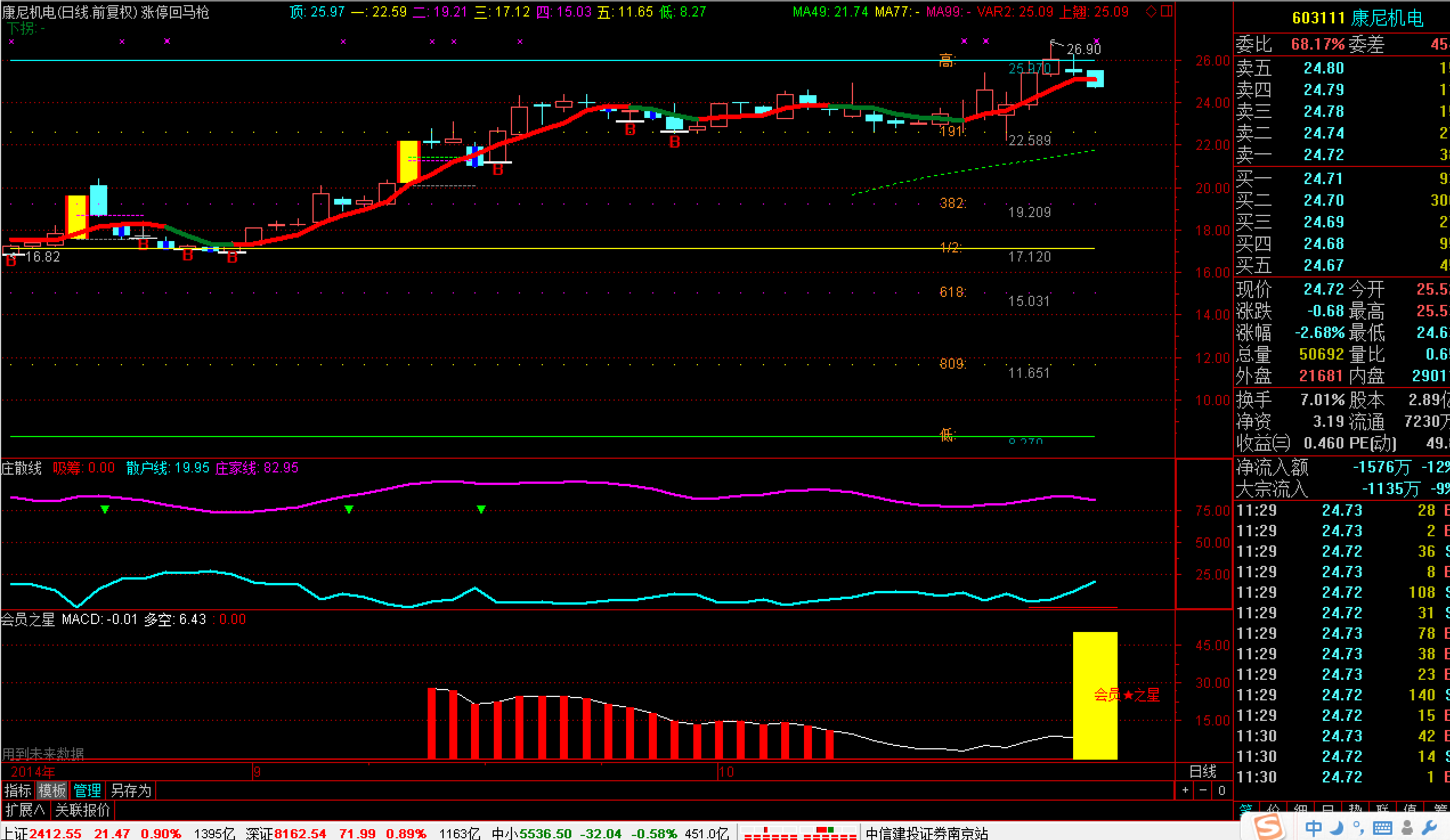Screen dimensions: 1450x840
Task: Click the IME user account icon
Action: [x=1407, y=828]
